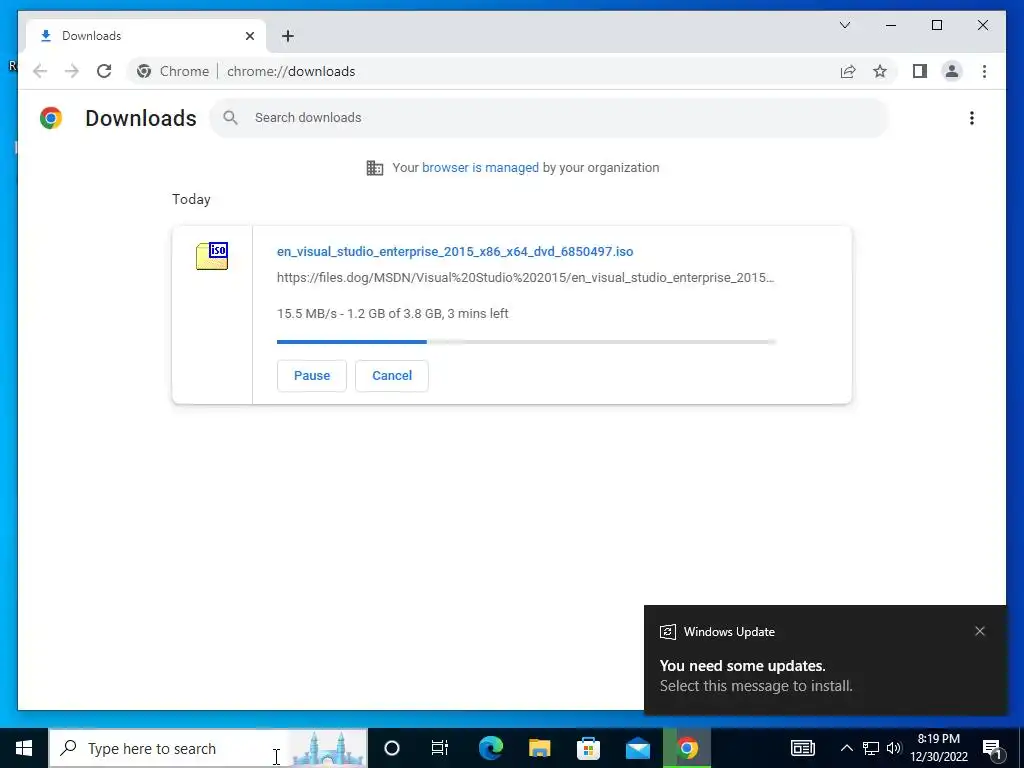Viewport: 1024px width, 768px height.
Task: Open the 8:19 PM clock and calendar
Action: 939,748
